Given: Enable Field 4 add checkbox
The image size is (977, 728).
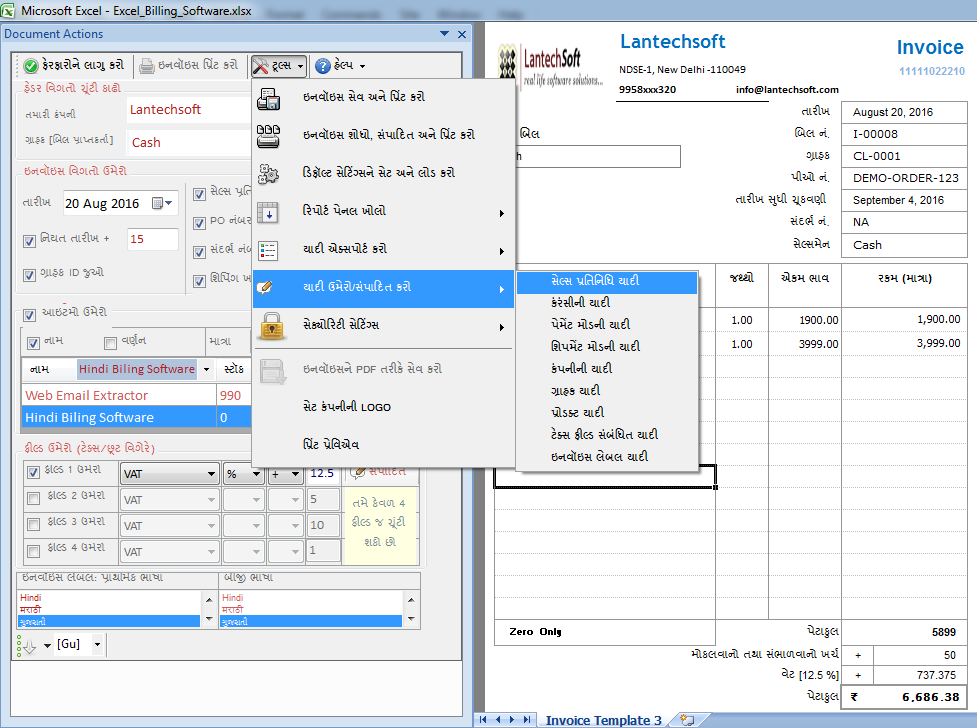Looking at the screenshot, I should point(34,550).
